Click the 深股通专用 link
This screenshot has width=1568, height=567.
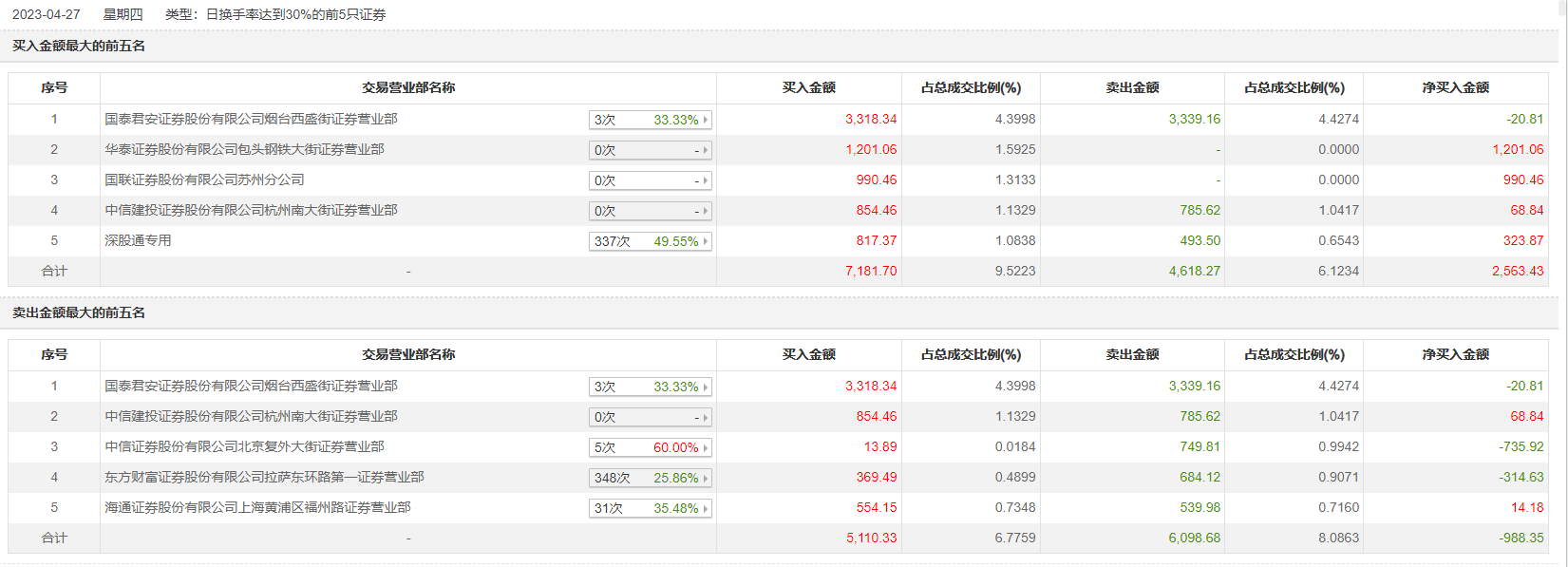138,240
